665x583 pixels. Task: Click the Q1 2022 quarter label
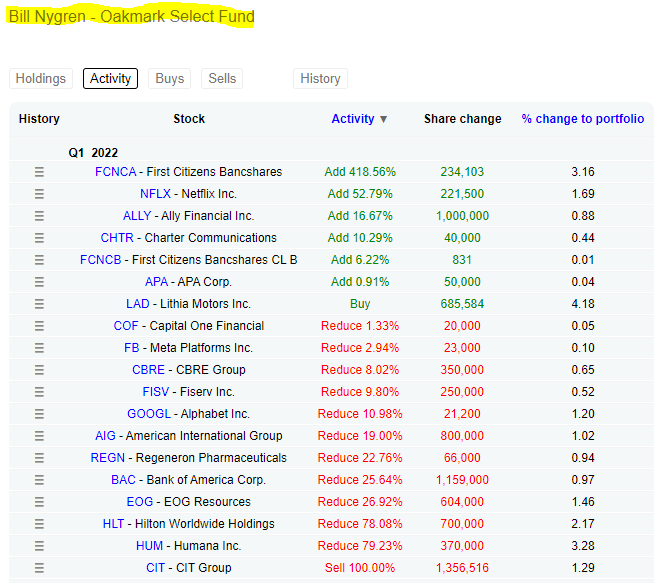pyautogui.click(x=93, y=153)
